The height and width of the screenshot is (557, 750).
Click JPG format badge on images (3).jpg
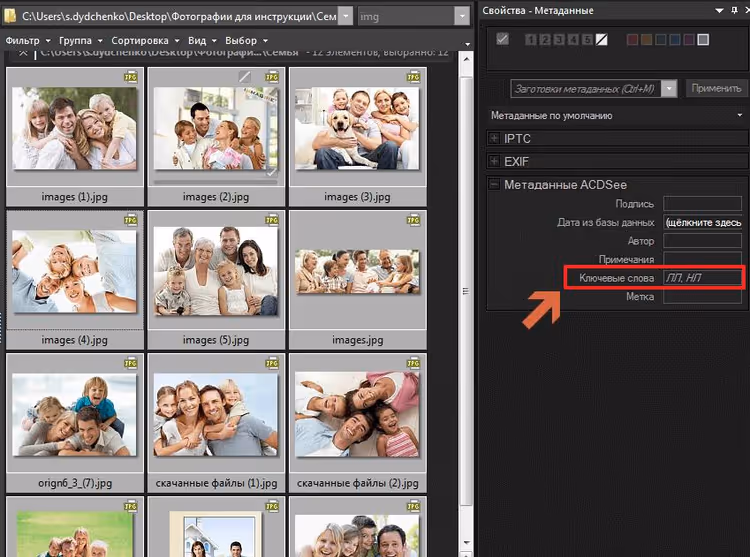point(413,77)
